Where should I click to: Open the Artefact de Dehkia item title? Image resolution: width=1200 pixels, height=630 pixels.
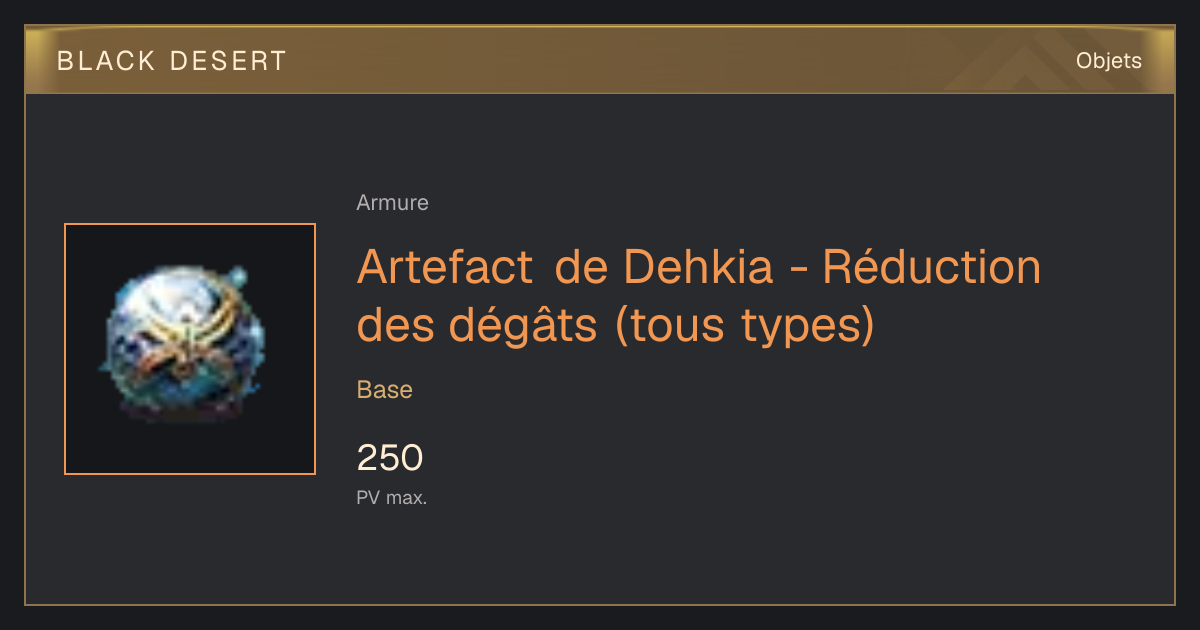[699, 295]
